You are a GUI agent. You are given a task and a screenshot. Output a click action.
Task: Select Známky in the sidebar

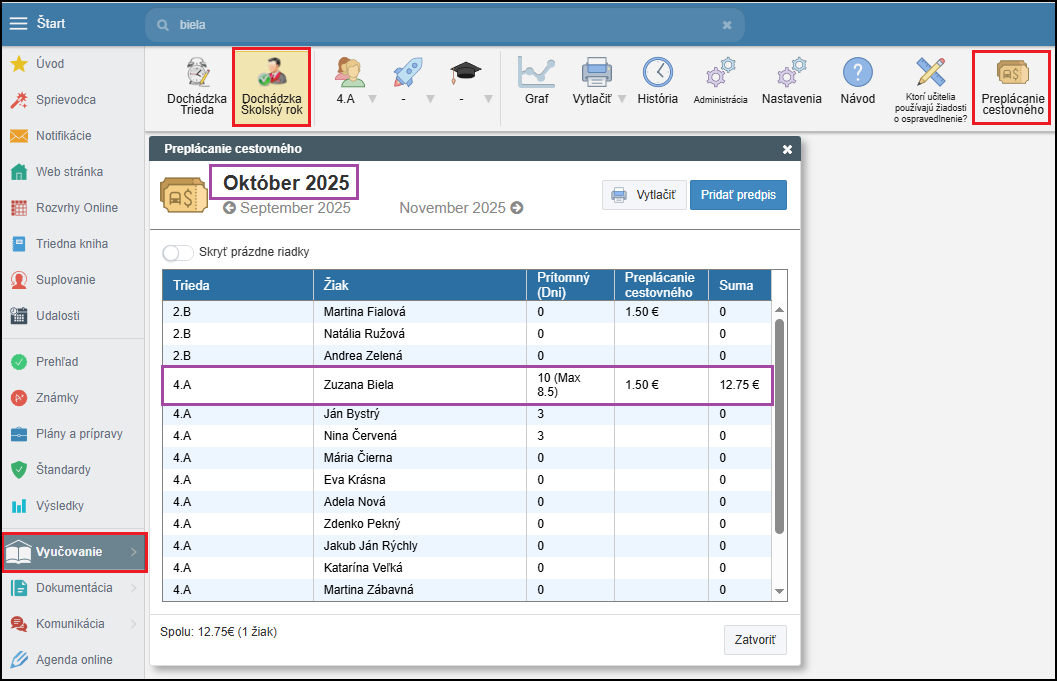tap(57, 398)
